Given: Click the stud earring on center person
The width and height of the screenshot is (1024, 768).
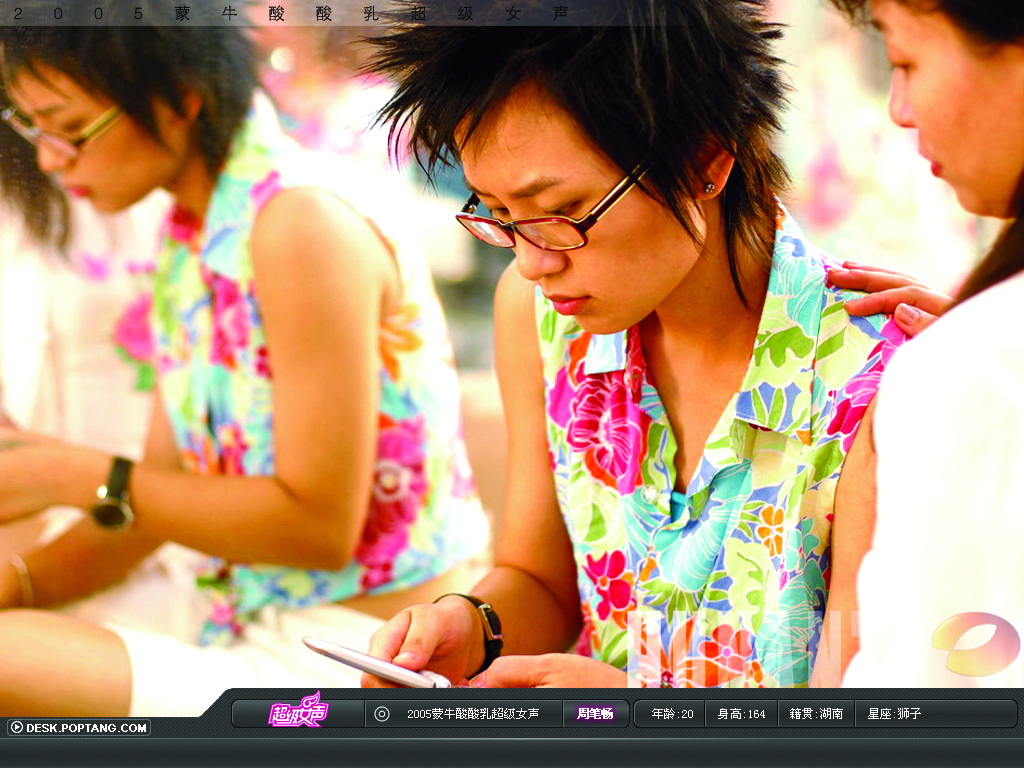Looking at the screenshot, I should (x=711, y=186).
